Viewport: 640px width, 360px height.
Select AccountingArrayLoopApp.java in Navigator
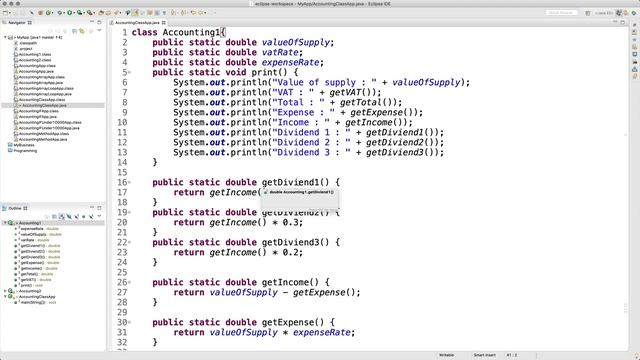point(45,94)
